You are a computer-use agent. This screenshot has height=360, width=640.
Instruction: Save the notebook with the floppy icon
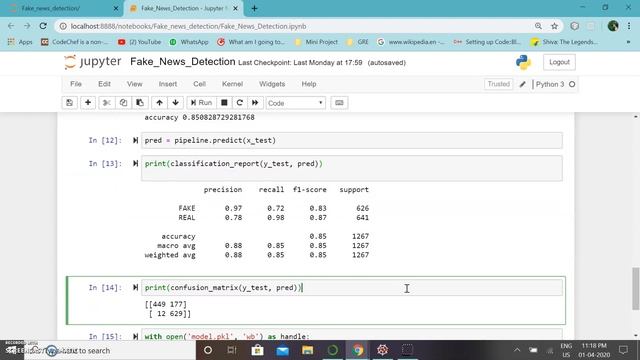[69, 103]
